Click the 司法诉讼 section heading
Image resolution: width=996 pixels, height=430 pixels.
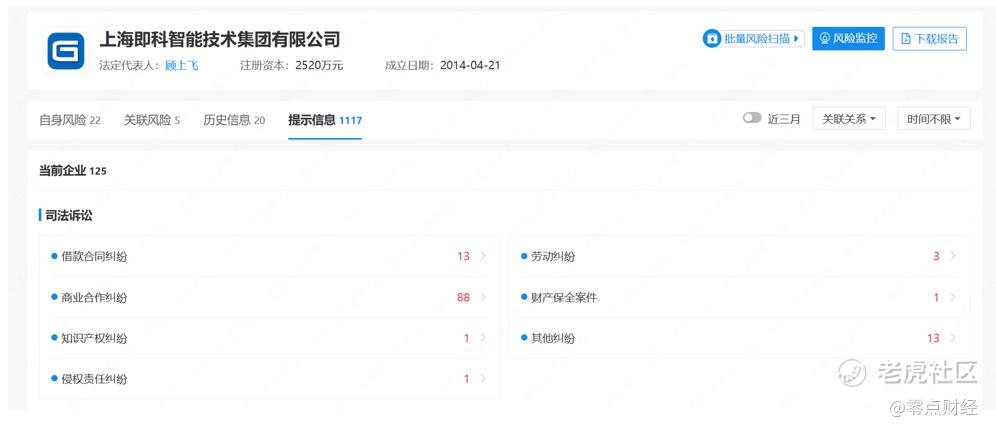[x=69, y=216]
